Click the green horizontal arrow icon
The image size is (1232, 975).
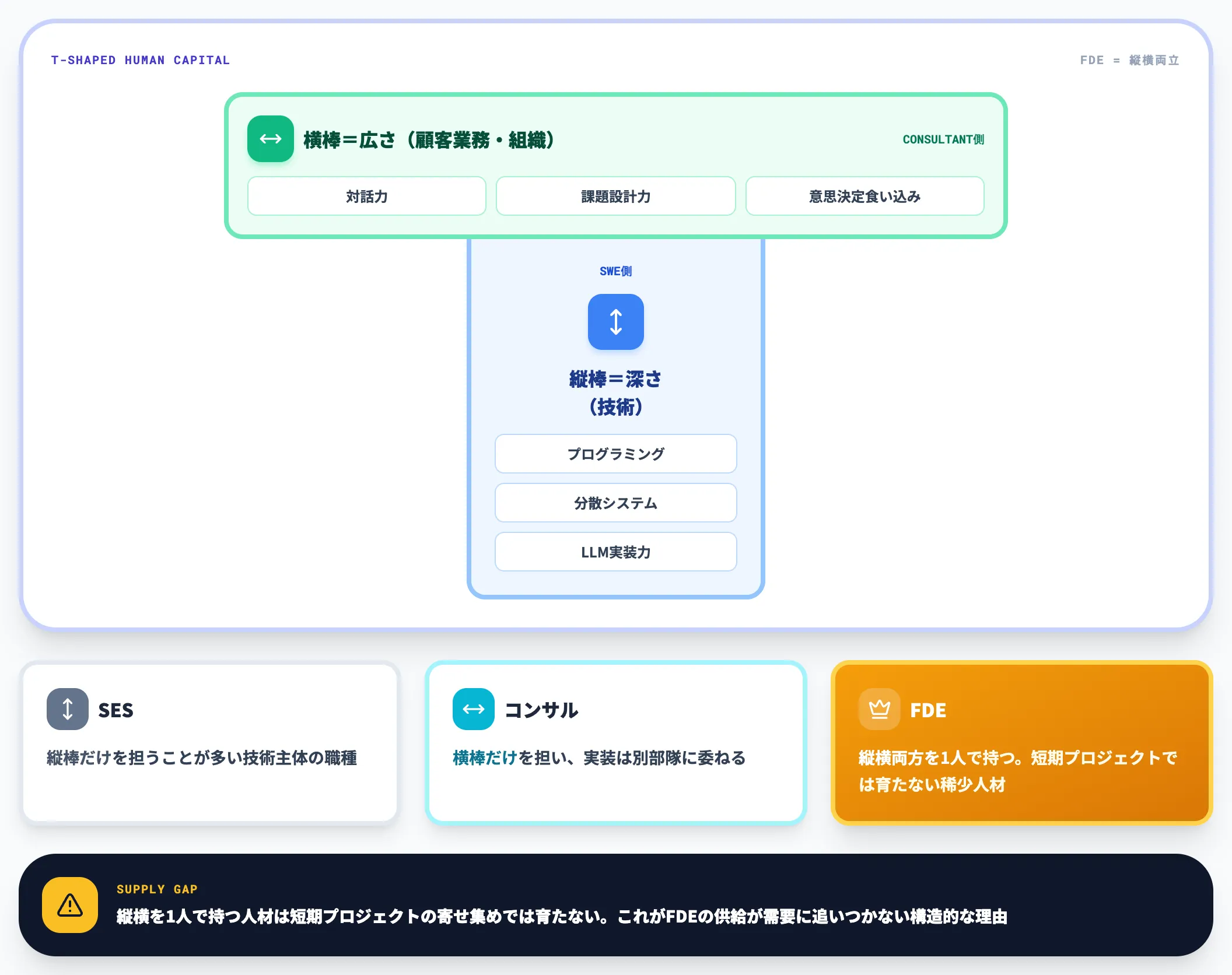click(x=270, y=139)
